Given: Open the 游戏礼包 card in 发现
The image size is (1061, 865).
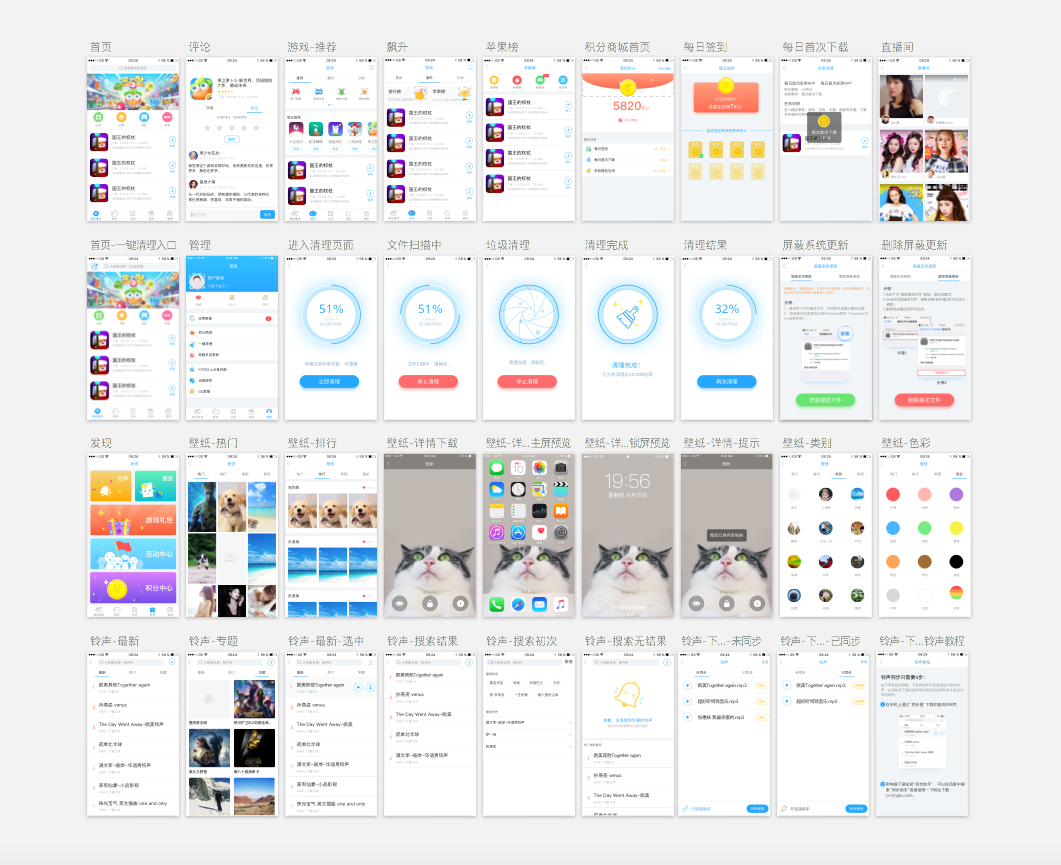Looking at the screenshot, I should click(133, 520).
